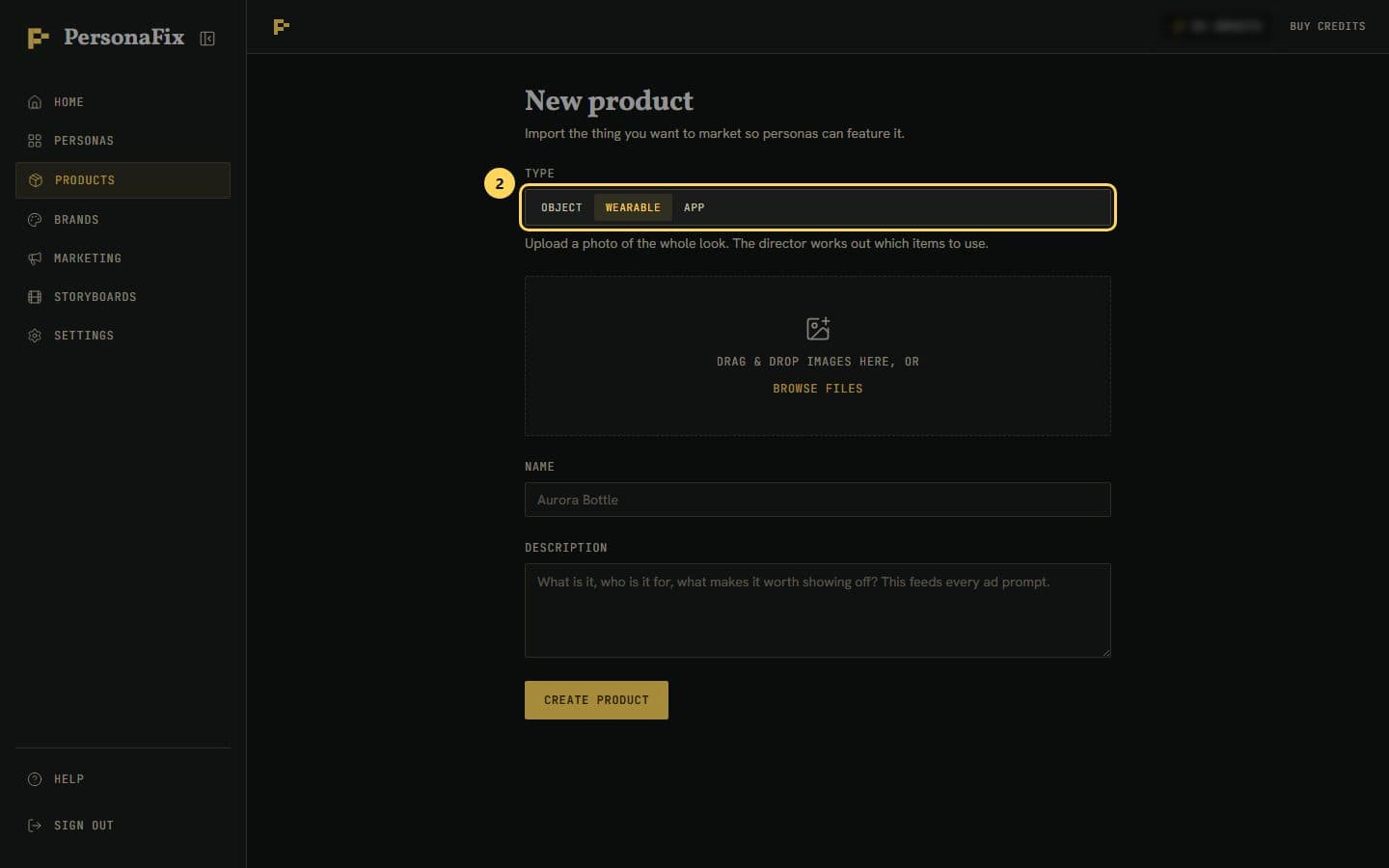Viewport: 1389px width, 868px height.
Task: Open Settings from sidebar
Action: pos(123,336)
